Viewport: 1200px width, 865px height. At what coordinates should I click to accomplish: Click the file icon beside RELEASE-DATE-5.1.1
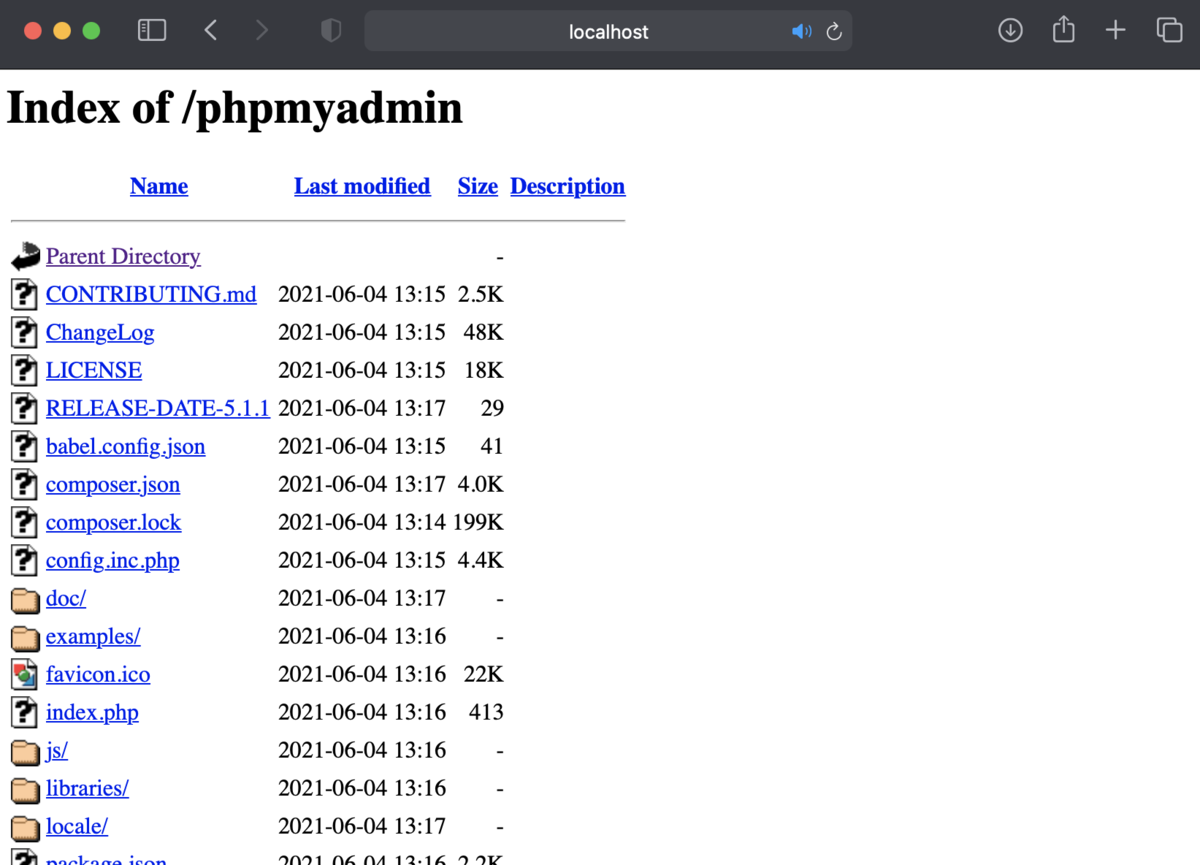tap(24, 408)
